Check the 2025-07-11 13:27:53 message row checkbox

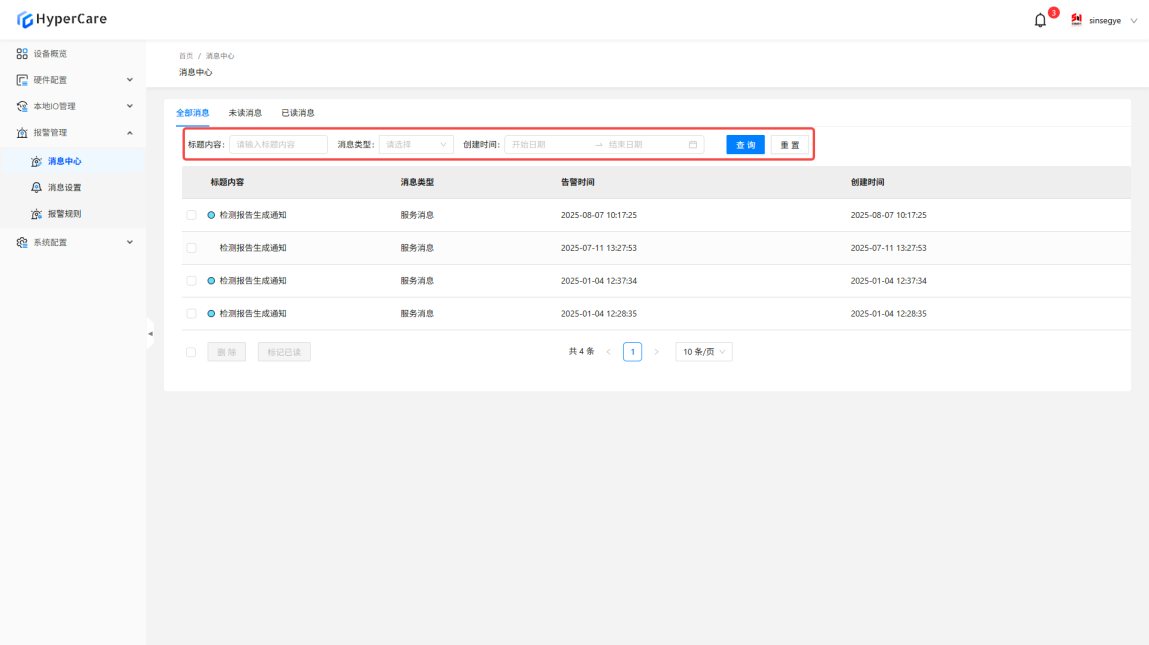coord(191,248)
